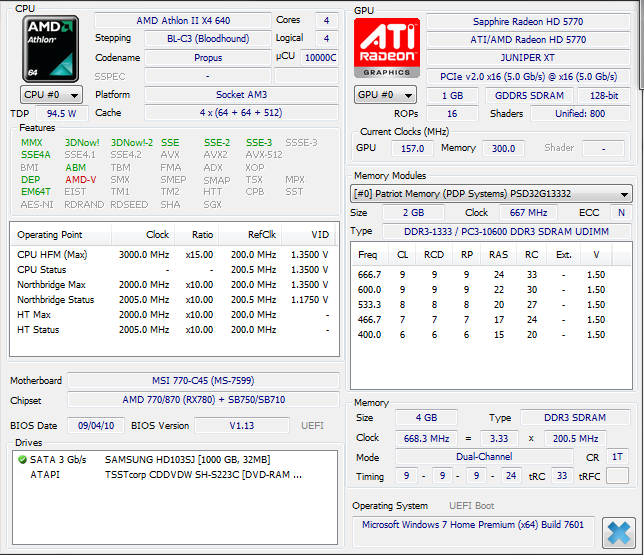Image resolution: width=644 pixels, height=555 pixels.
Task: Open the CPU #0 selector dropdown
Action: (x=51, y=95)
